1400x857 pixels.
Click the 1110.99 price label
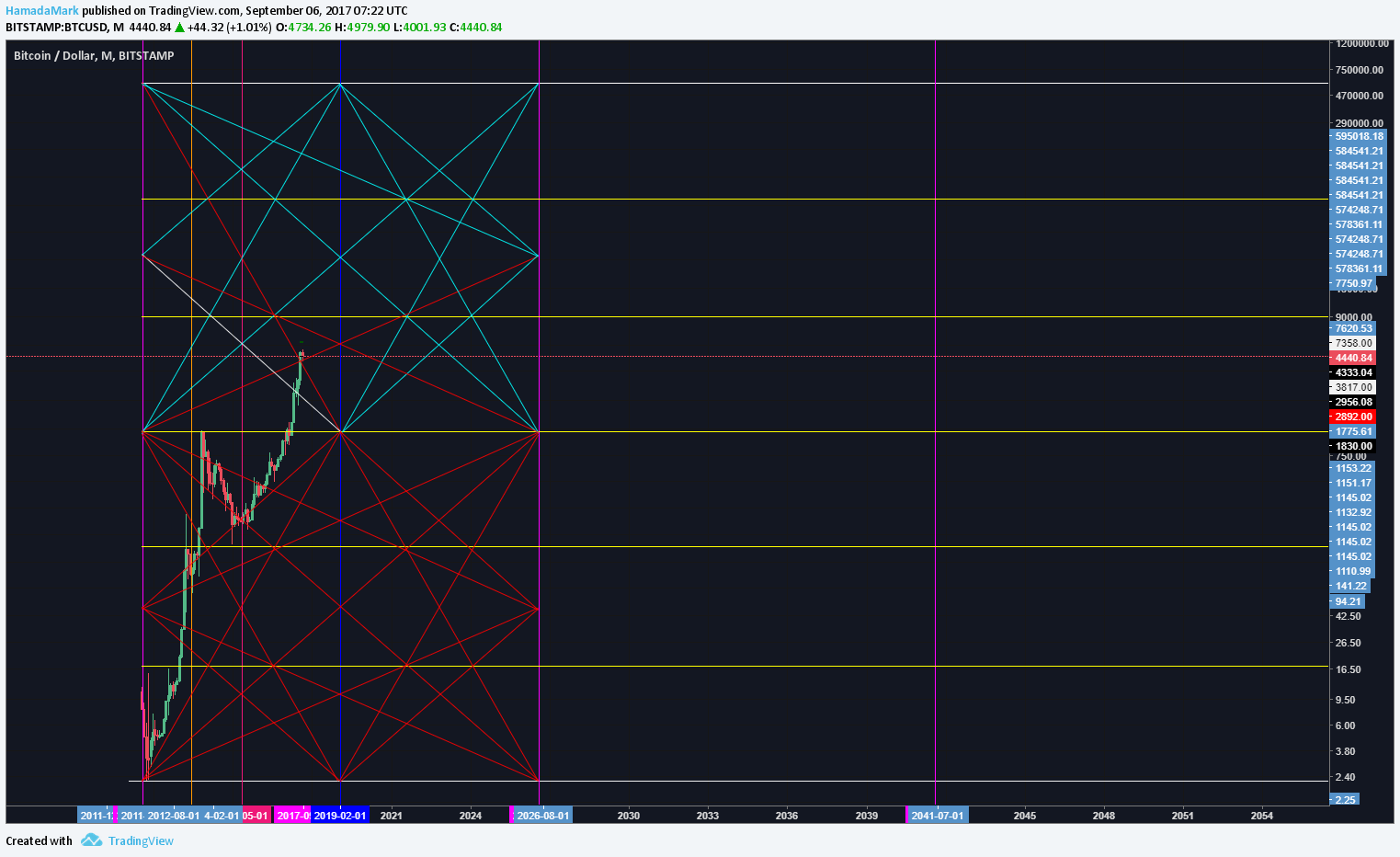coord(1353,571)
